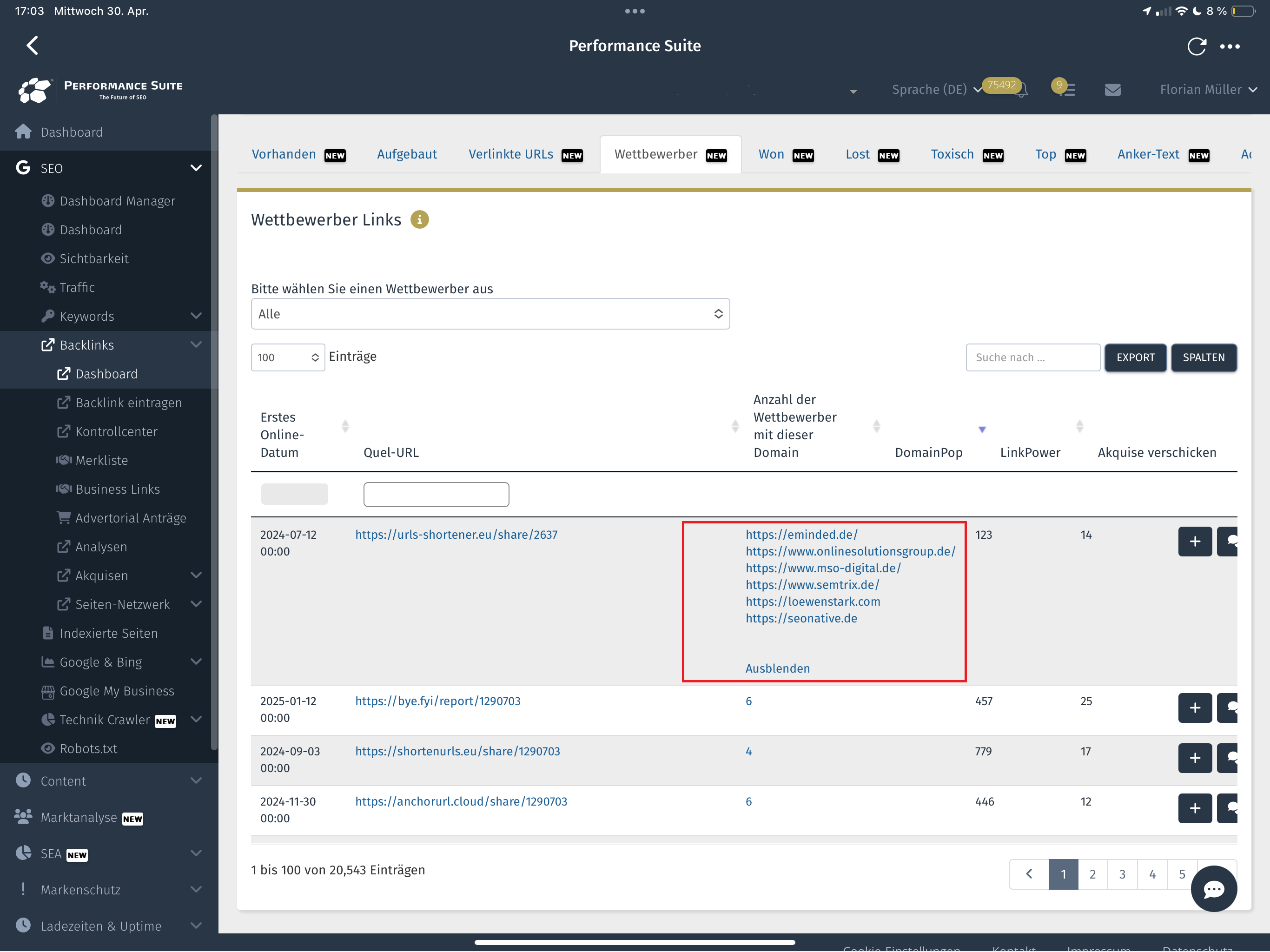Image resolution: width=1270 pixels, height=952 pixels.
Task: Click the comment icon in the shortenurls.eu row
Action: 1228,758
